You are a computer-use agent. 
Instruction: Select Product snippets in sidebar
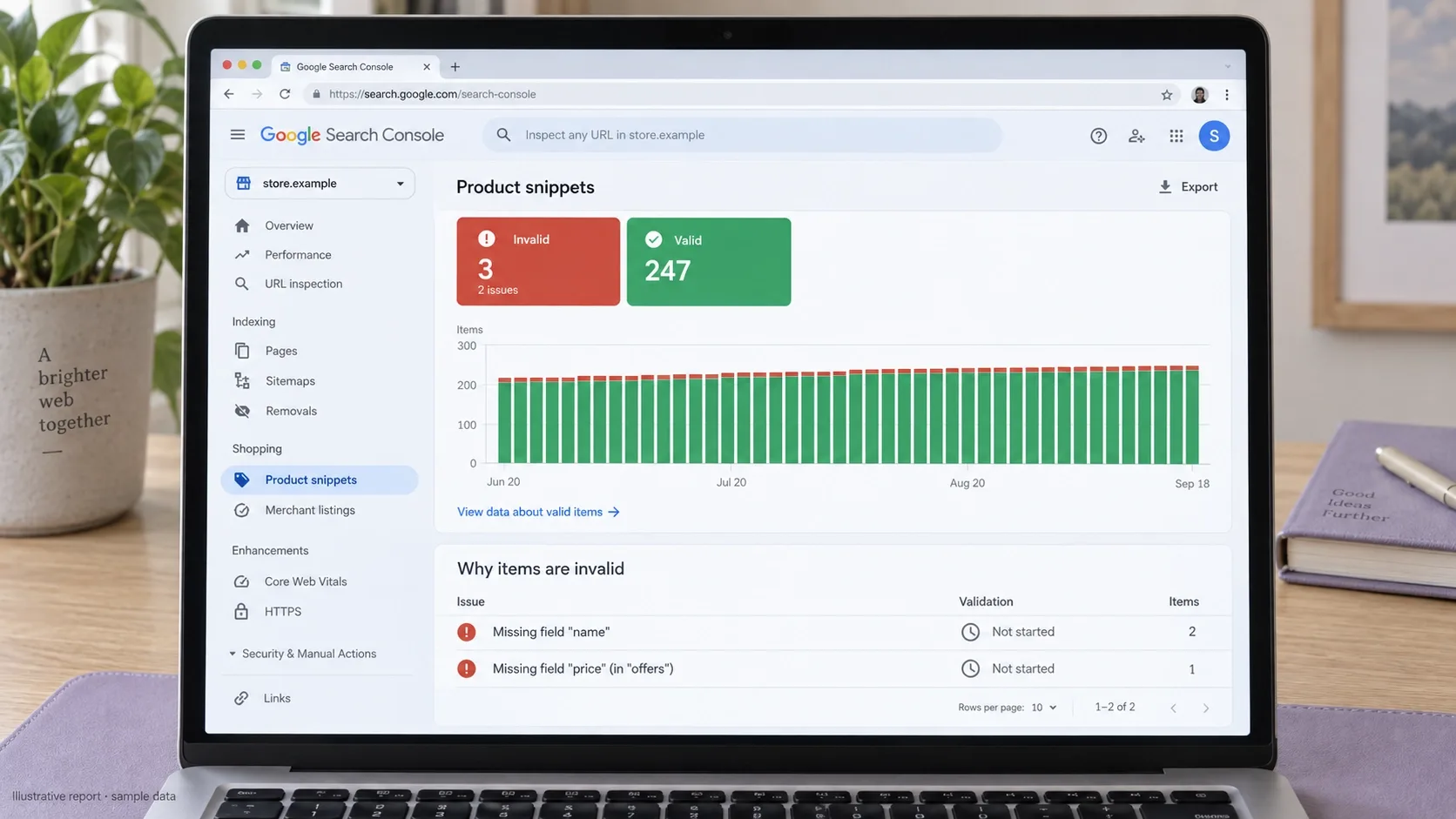coord(320,480)
